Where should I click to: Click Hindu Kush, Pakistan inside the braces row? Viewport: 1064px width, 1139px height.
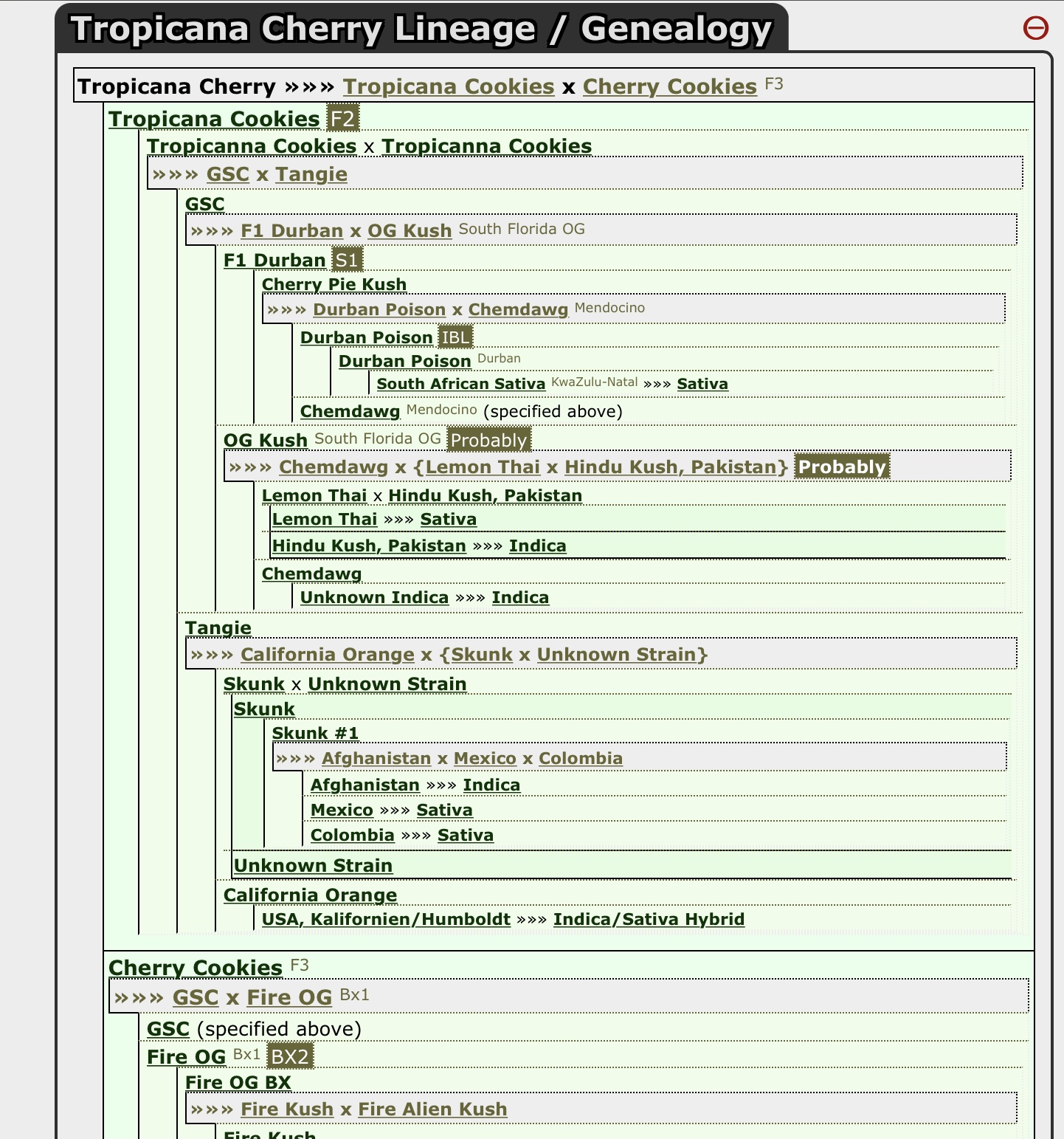click(x=671, y=467)
